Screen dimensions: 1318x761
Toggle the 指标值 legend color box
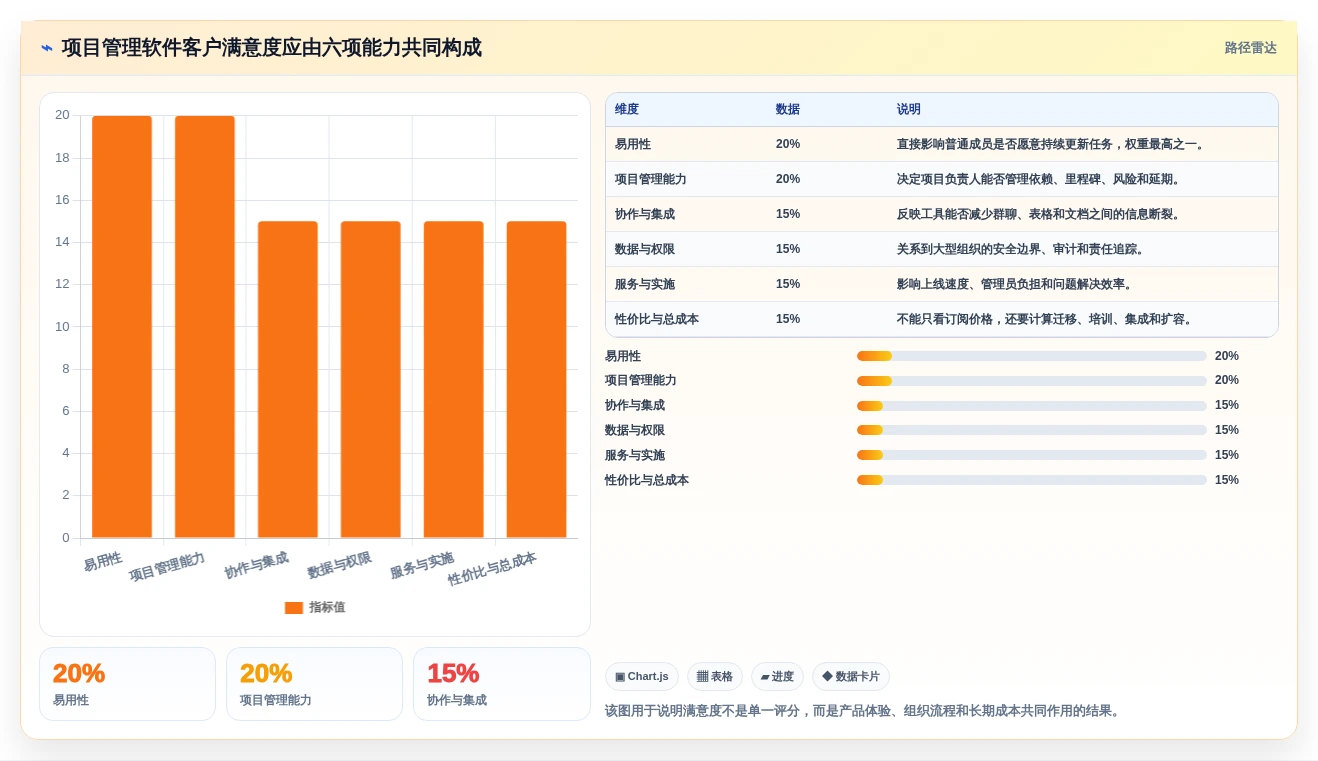pos(294,608)
